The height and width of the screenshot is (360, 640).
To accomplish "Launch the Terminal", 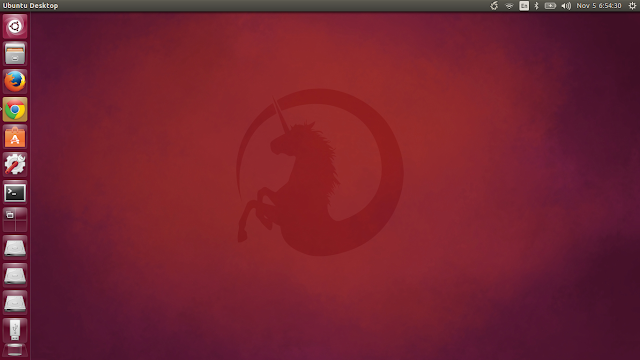I will tap(15, 192).
